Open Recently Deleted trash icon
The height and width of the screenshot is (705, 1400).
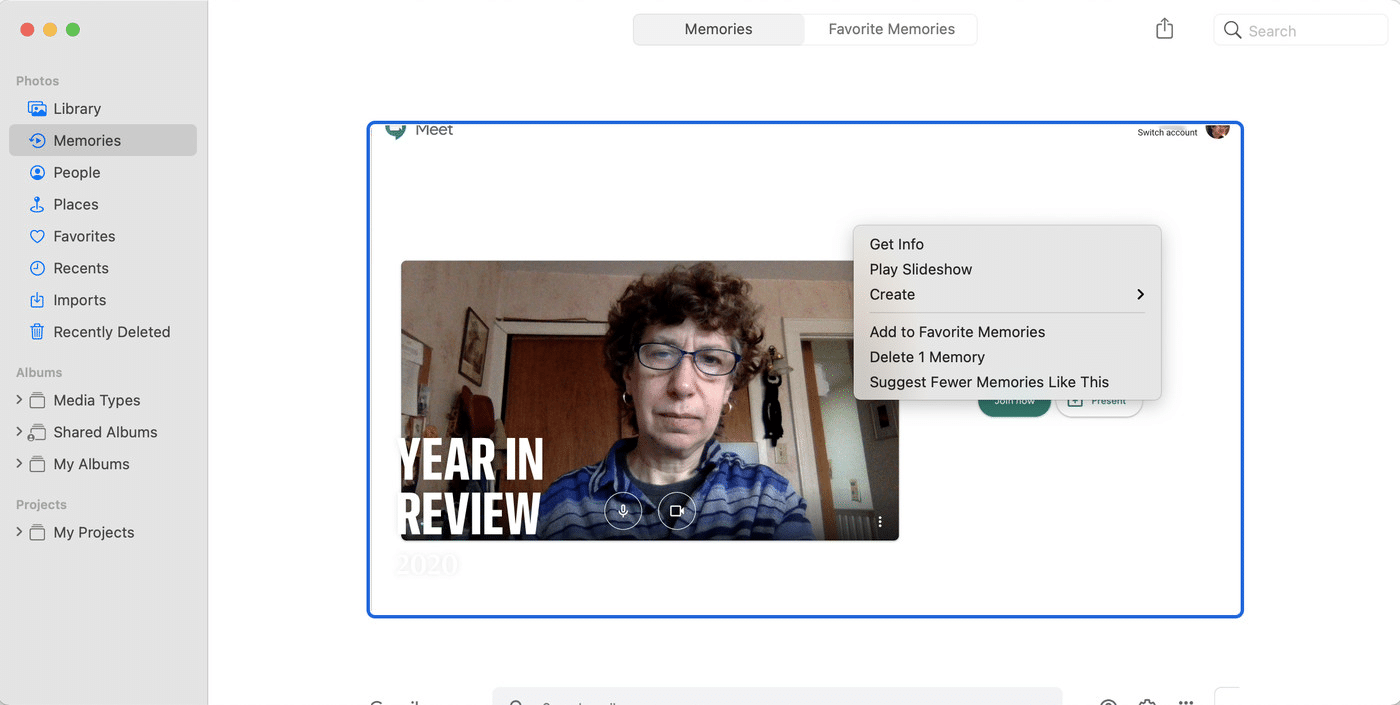click(37, 333)
